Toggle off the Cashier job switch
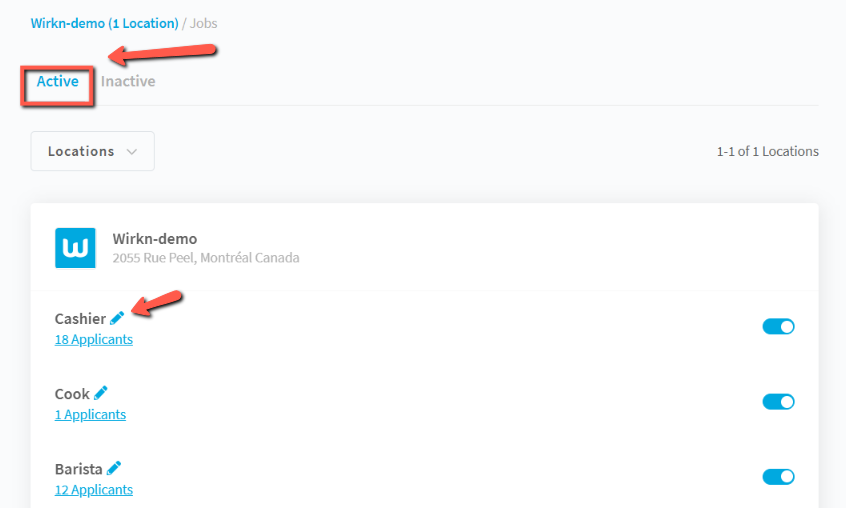This screenshot has width=846, height=508. click(778, 326)
